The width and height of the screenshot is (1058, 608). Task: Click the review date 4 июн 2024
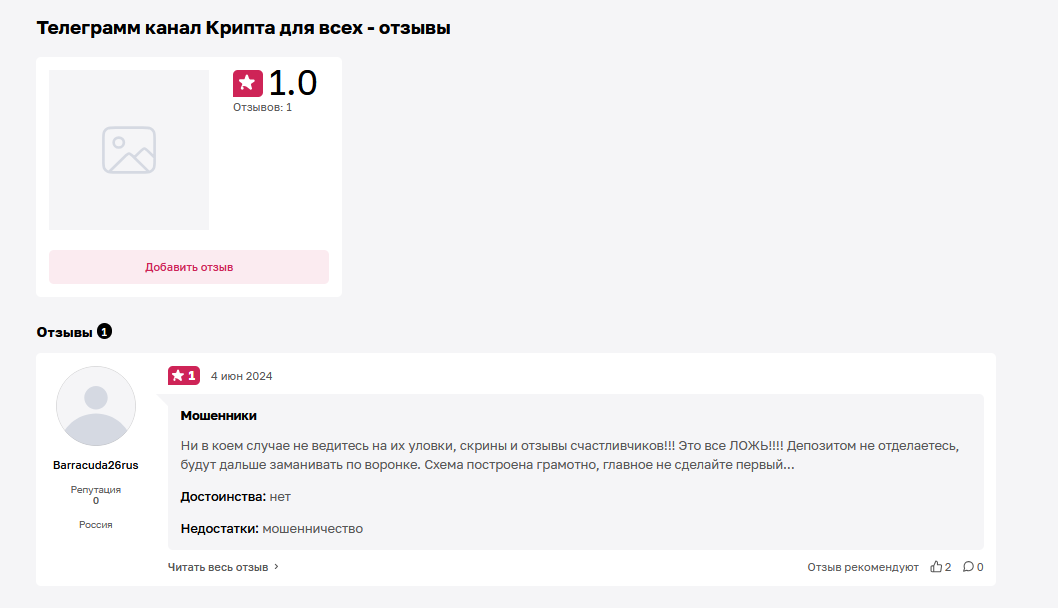[242, 377]
